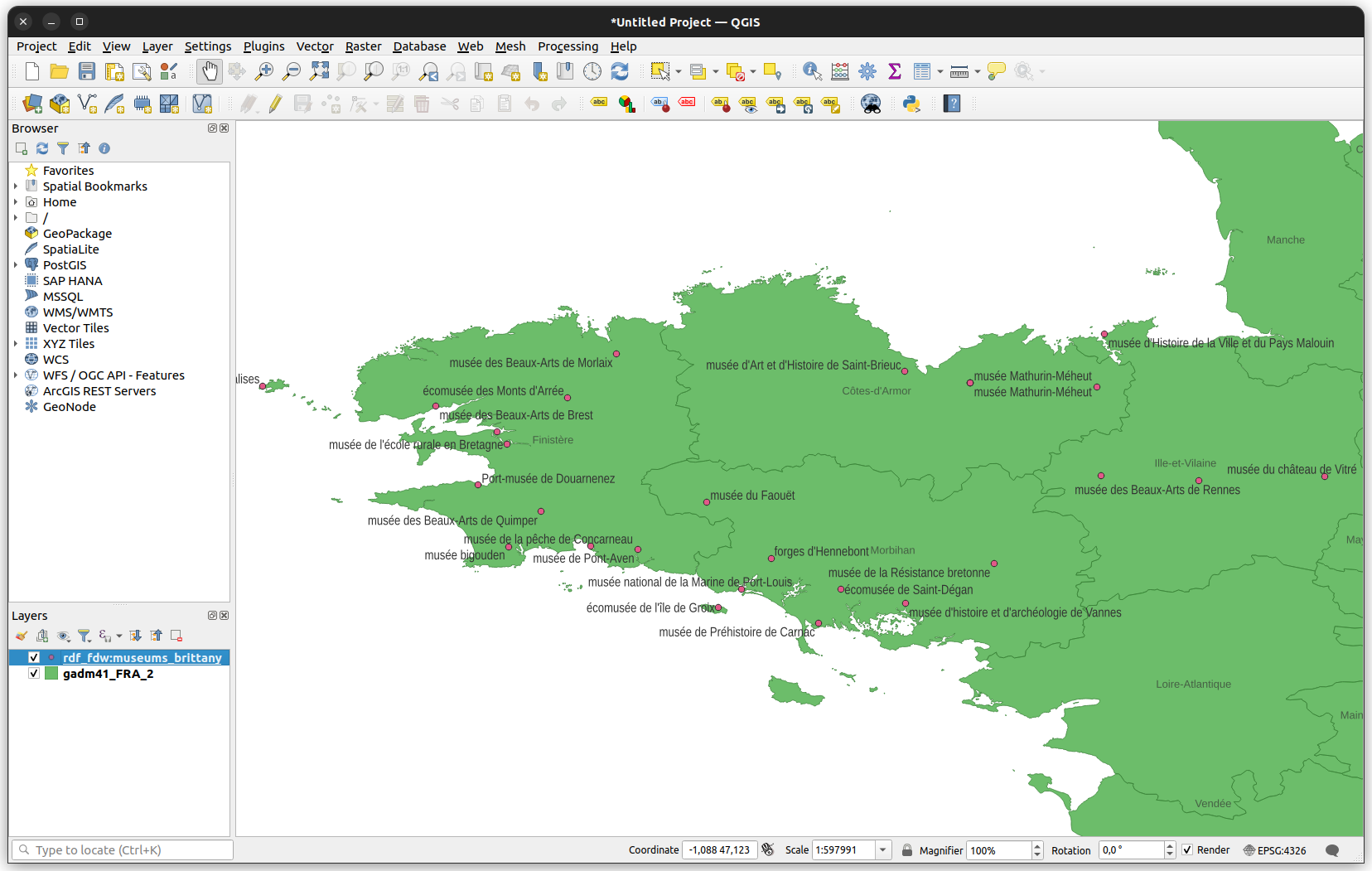Expand the PostGIS browser node

click(16, 265)
